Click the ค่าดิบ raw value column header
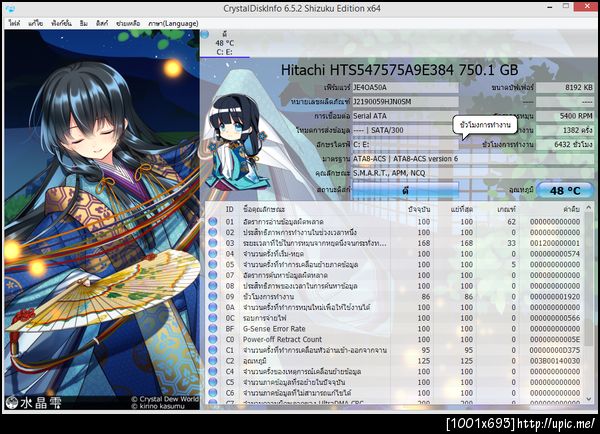The image size is (600, 434). coord(572,209)
